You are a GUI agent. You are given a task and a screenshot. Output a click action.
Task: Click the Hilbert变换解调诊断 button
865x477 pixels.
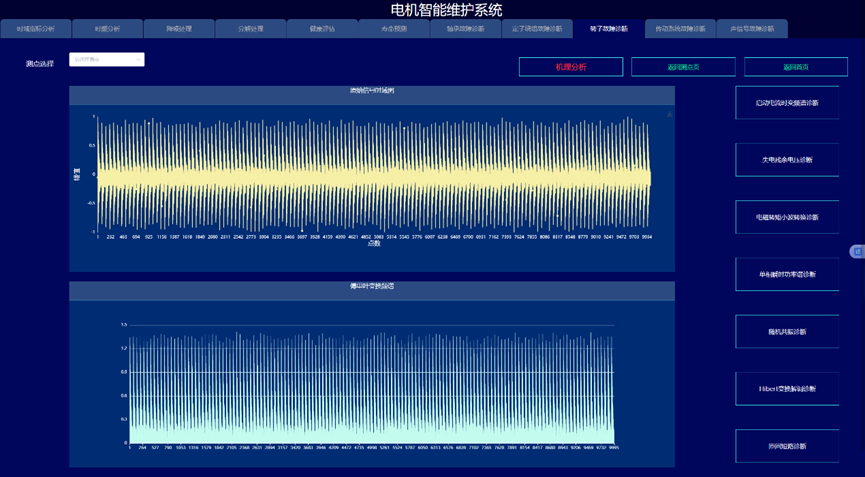tap(787, 389)
